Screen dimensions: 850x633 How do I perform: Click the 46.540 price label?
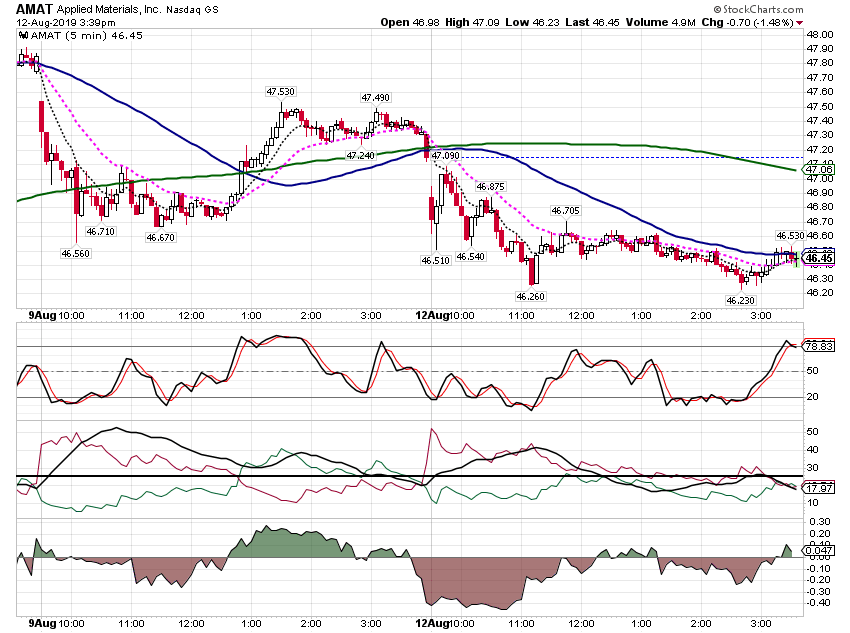[471, 256]
